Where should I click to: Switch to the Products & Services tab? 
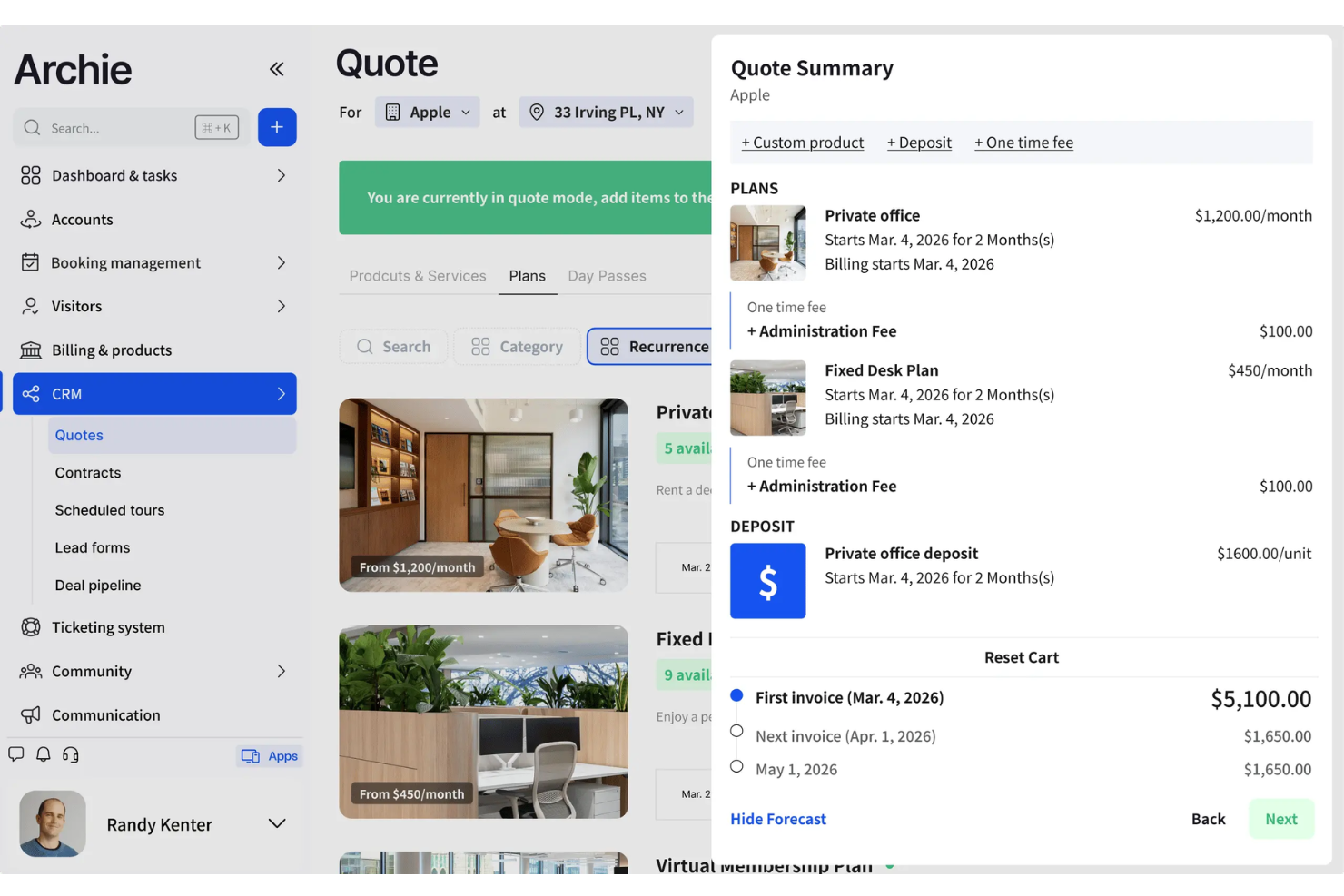tap(417, 276)
